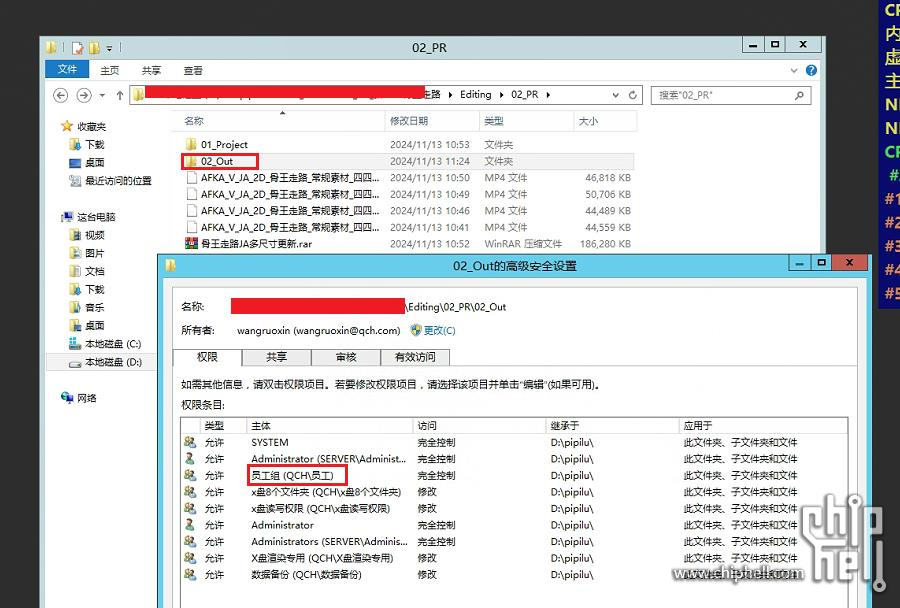This screenshot has height=608, width=900.
Task: Select Administrators (SERVER\Adminis... entry
Action: pyautogui.click(x=514, y=541)
